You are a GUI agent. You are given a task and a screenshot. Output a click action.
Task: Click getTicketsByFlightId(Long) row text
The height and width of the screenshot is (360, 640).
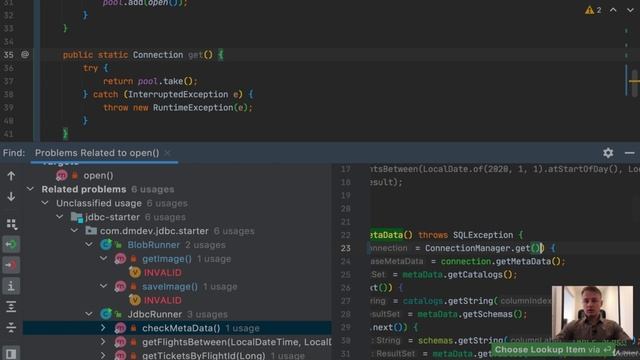[204, 356]
